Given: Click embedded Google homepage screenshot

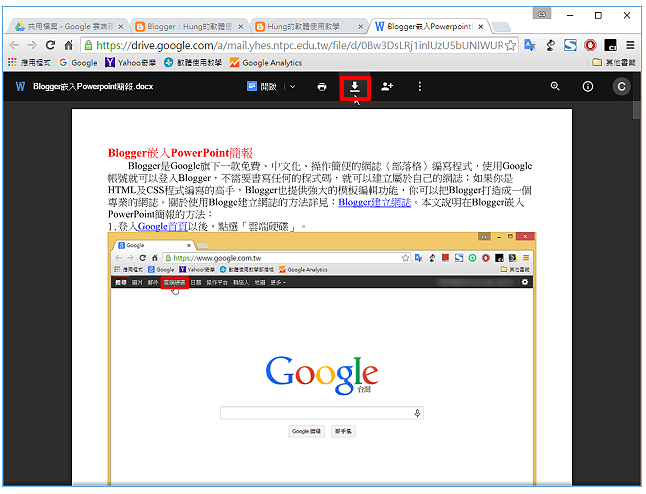Looking at the screenshot, I should click(322, 358).
